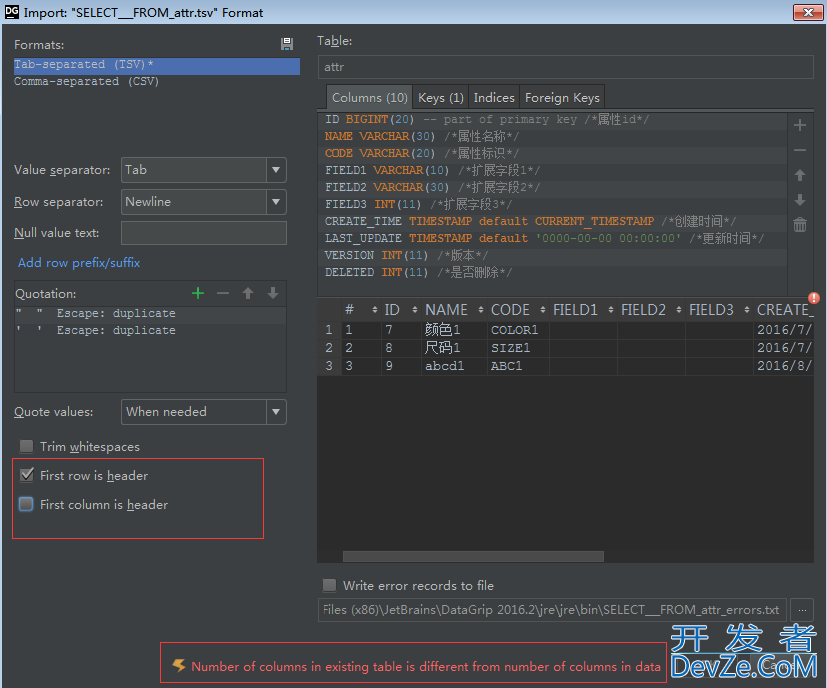Click cell ABC1 in preview
The height and width of the screenshot is (688, 827).
point(518,366)
